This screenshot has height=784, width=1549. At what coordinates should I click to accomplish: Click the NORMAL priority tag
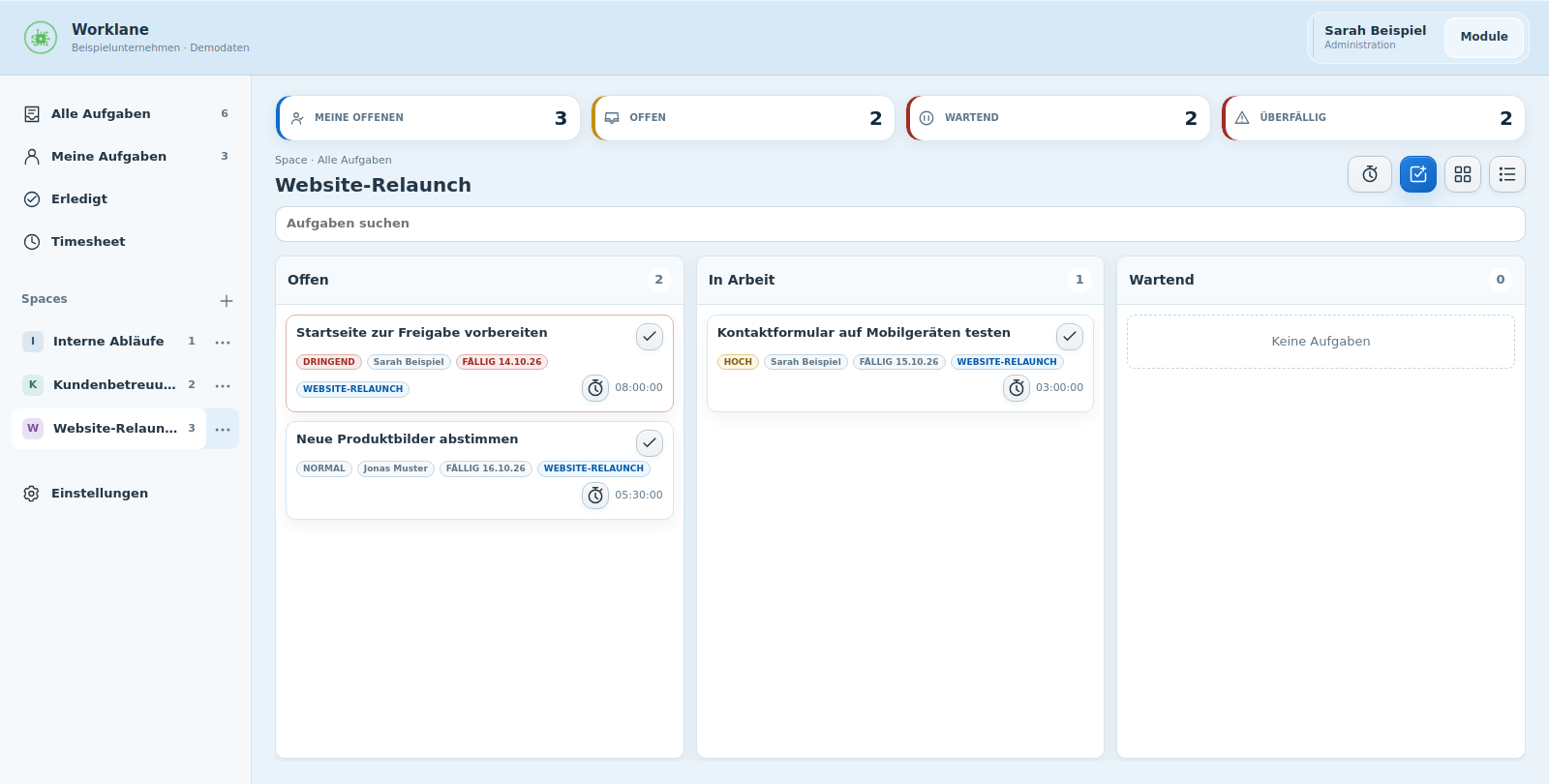(323, 468)
